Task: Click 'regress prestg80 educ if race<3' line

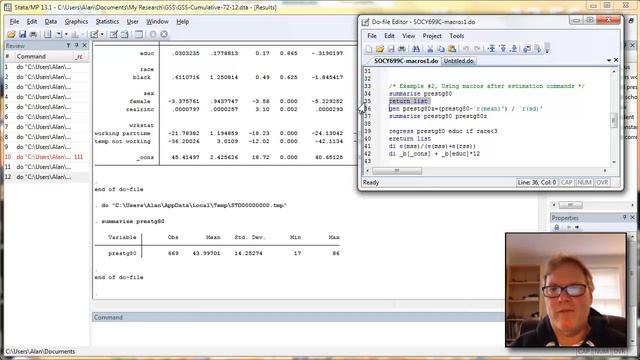Action: coord(443,131)
